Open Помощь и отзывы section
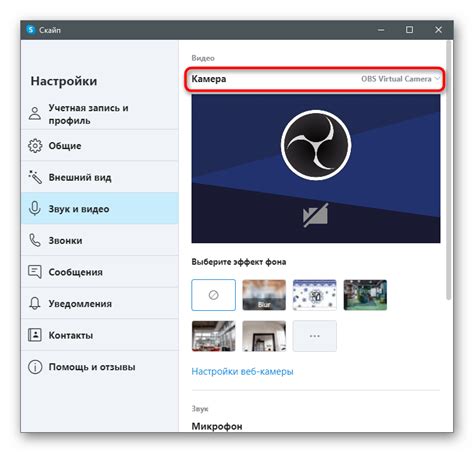This screenshot has height=453, width=474. point(100,367)
